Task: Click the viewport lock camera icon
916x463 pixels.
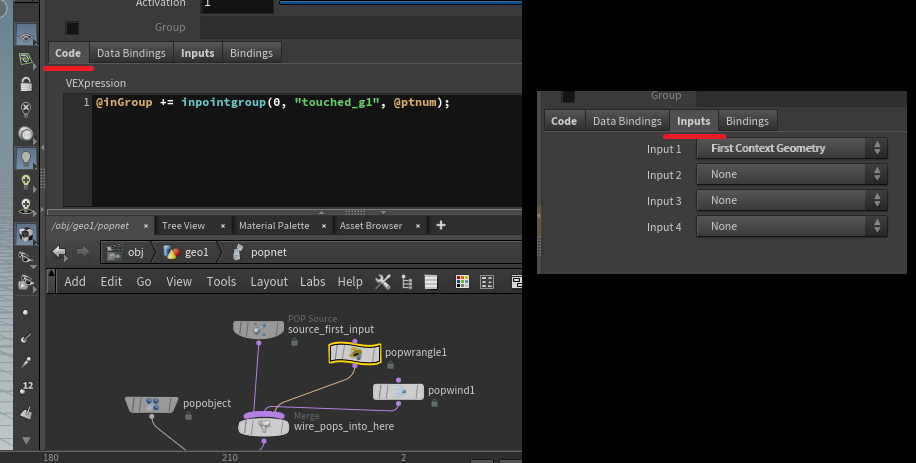Action: [26, 84]
